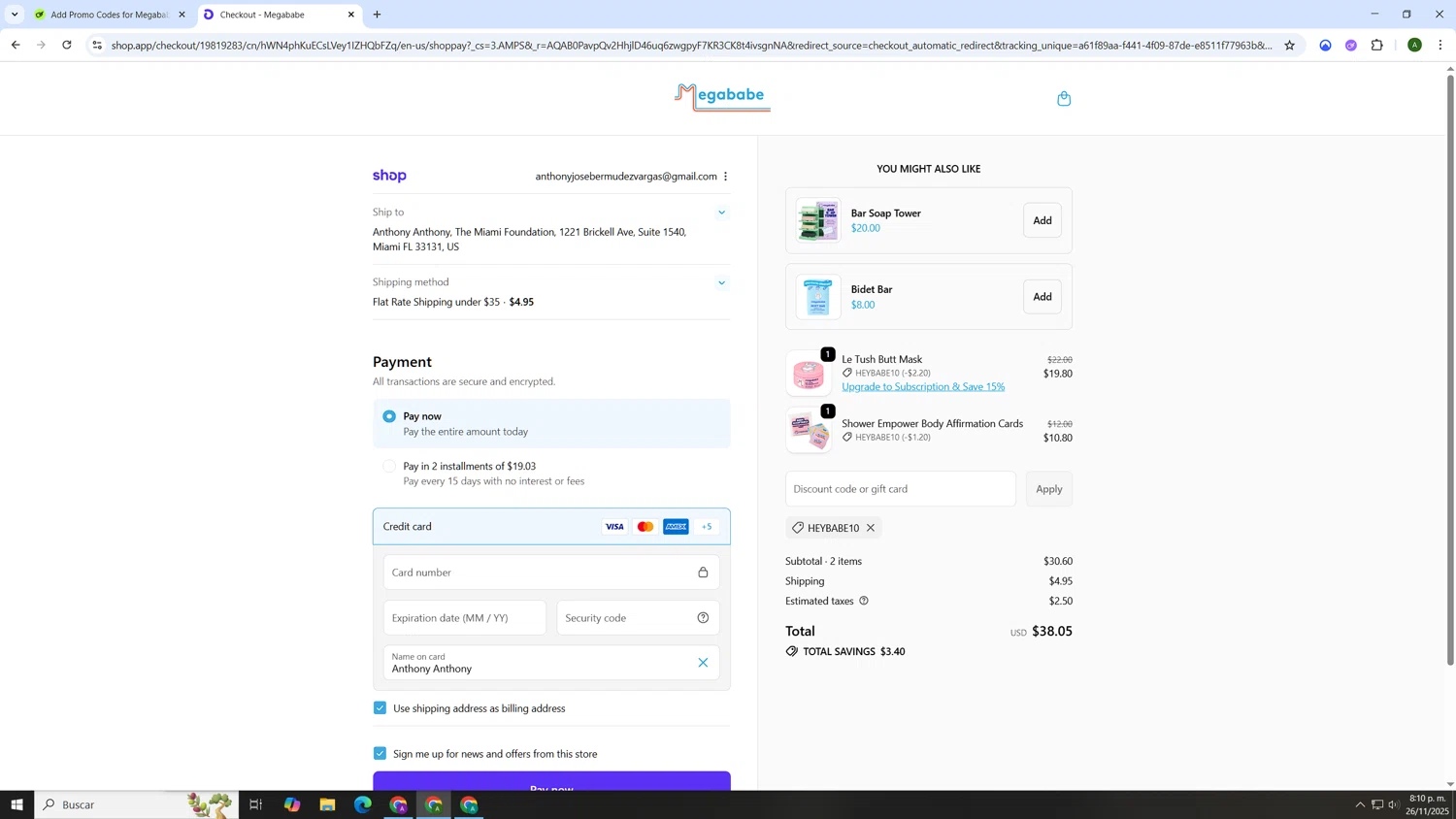Click the page vertical scrollbar
Viewport: 1456px width, 819px height.
[1450, 369]
